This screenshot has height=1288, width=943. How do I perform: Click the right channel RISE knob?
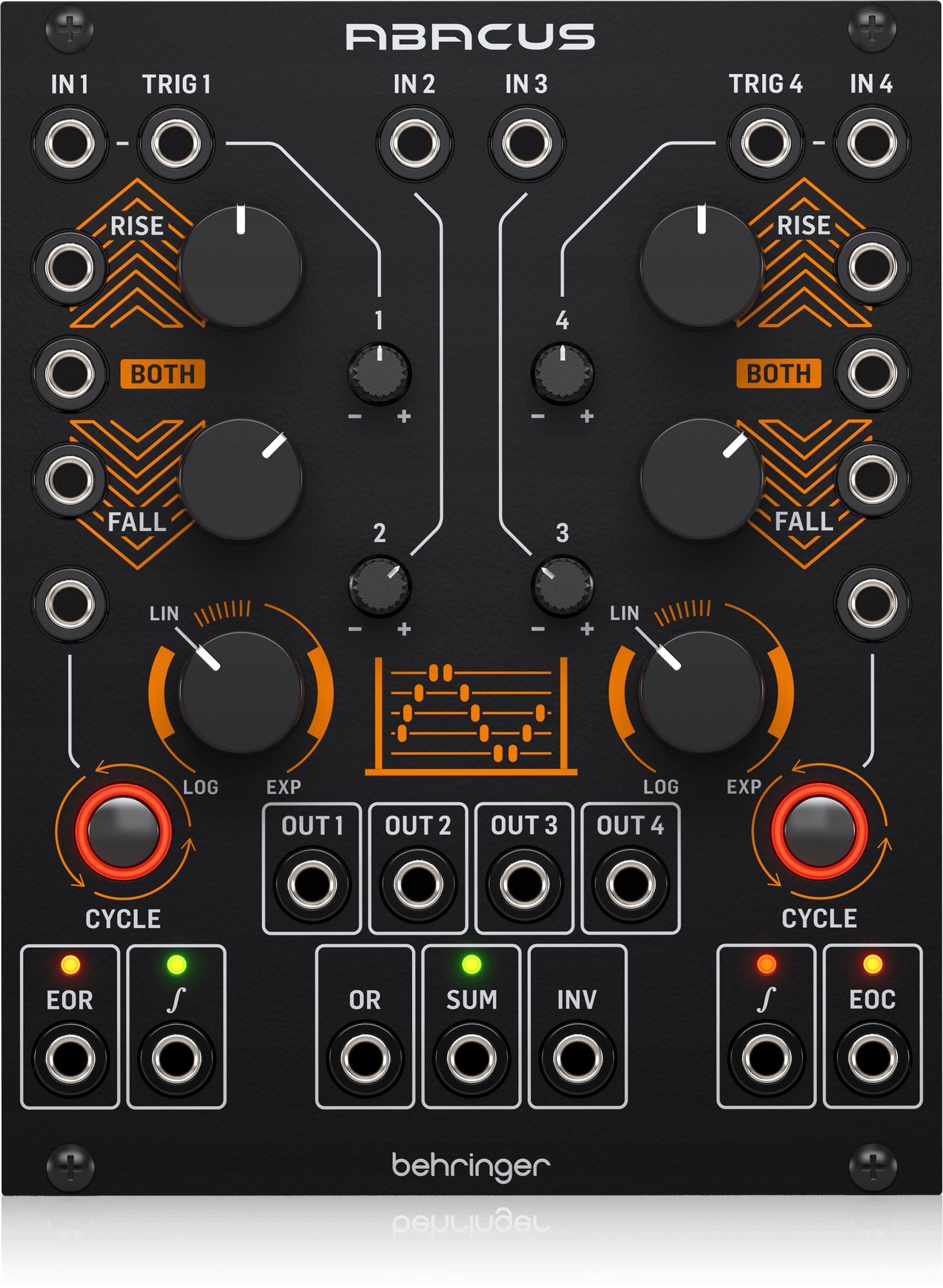tap(702, 266)
